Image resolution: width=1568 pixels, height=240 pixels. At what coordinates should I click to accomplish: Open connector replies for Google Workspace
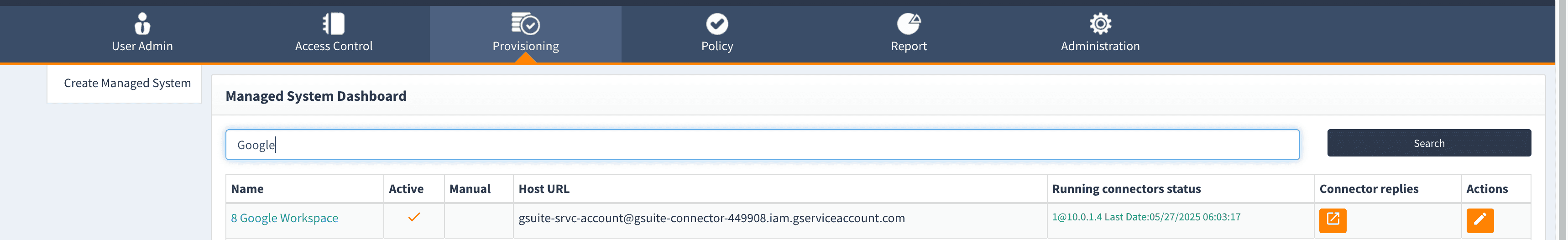coord(1332,220)
